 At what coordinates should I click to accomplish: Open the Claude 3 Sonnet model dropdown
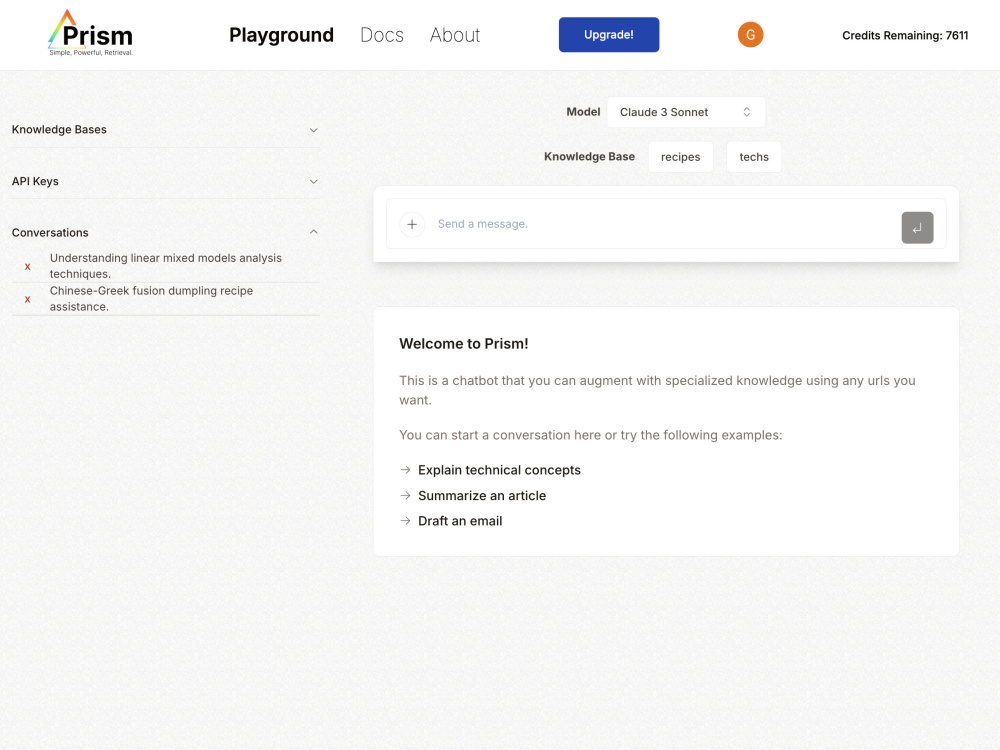click(x=686, y=112)
